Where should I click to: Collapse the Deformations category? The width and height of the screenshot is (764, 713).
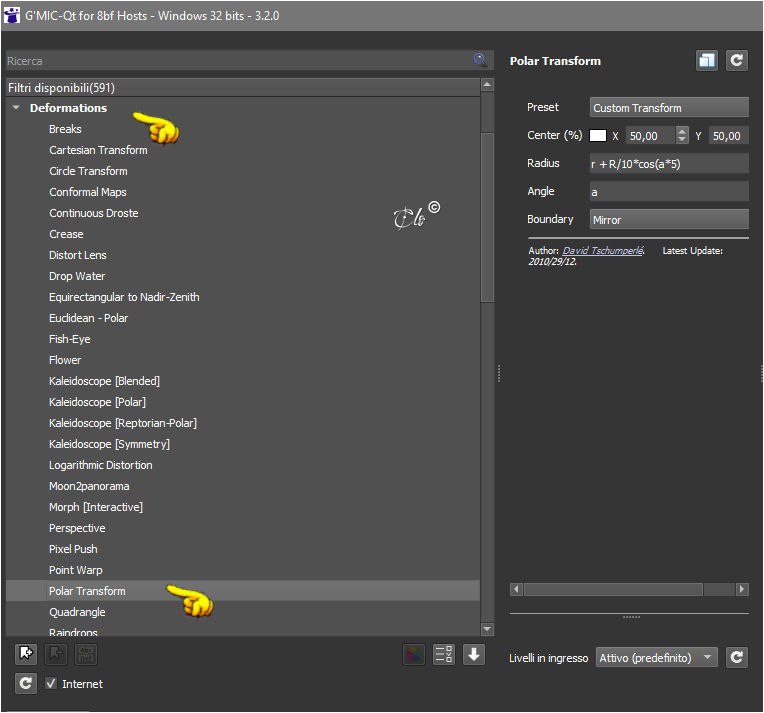click(16, 108)
